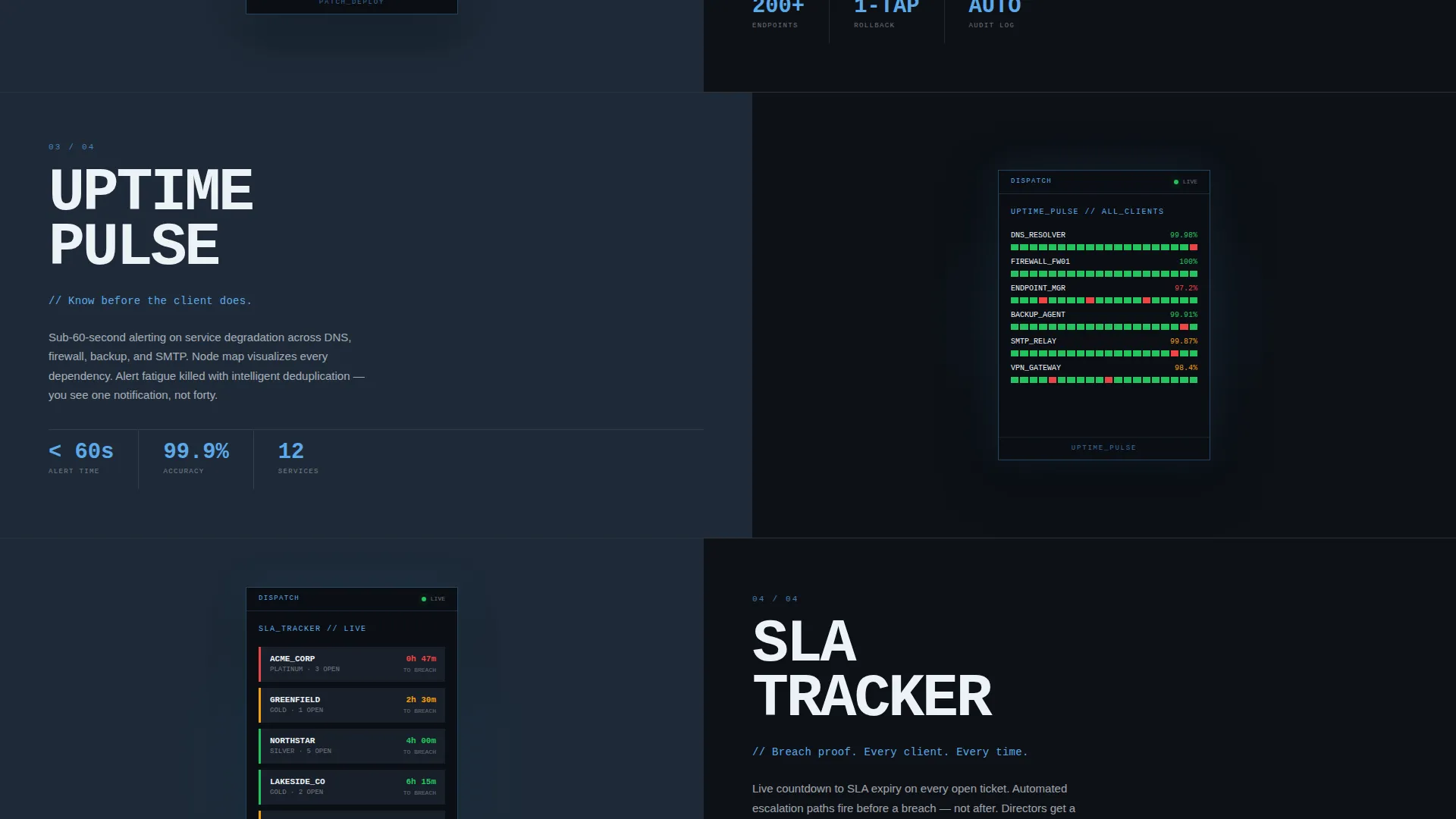Click the 99.9% accuracy stat

coord(196,451)
